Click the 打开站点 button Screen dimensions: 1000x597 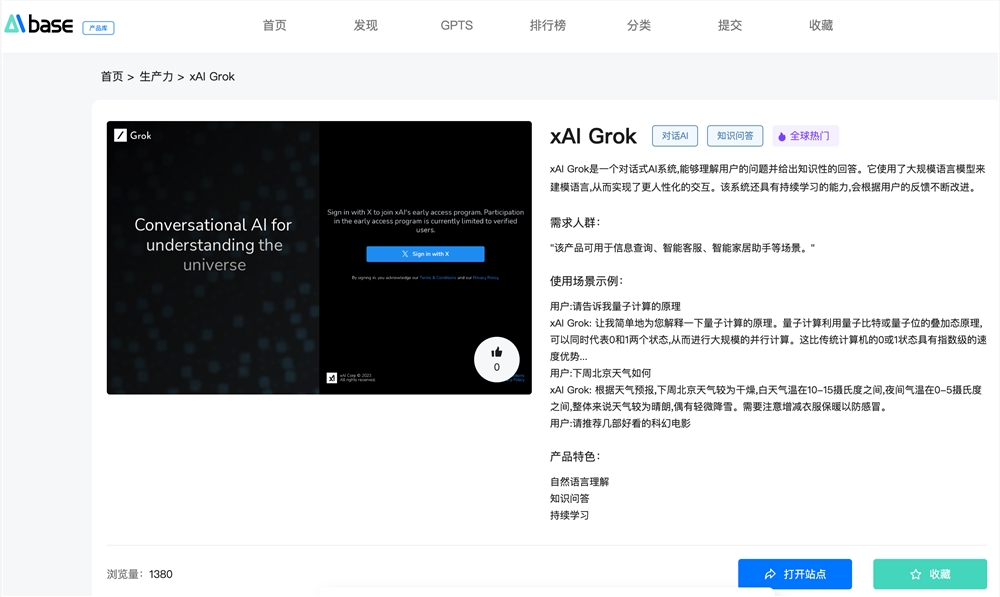pos(795,574)
